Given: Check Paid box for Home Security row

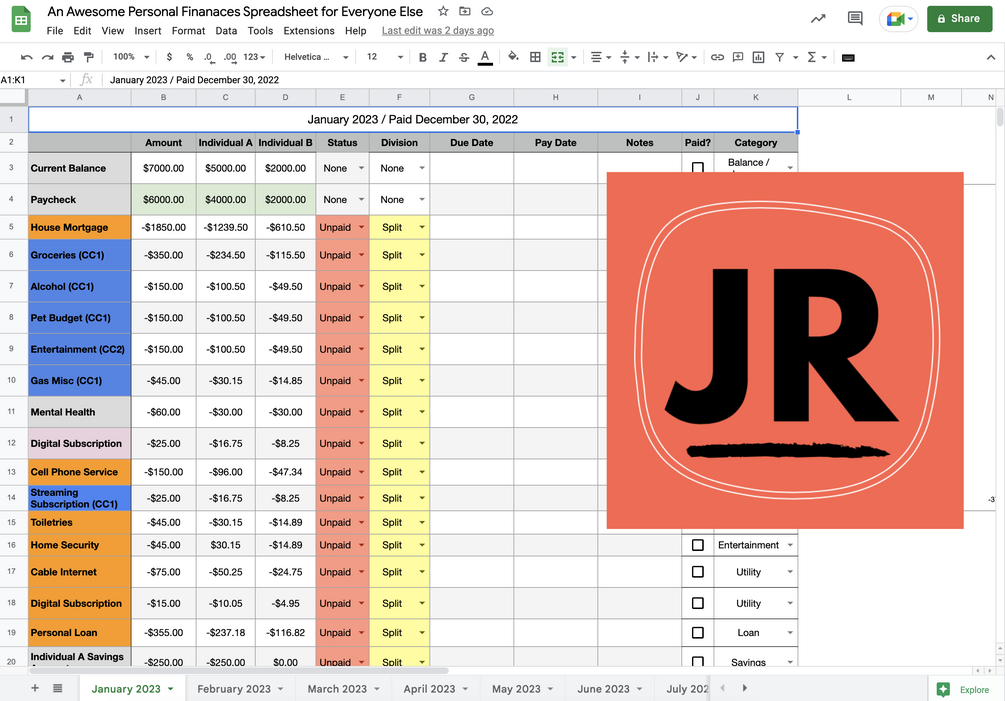Looking at the screenshot, I should (x=698, y=545).
